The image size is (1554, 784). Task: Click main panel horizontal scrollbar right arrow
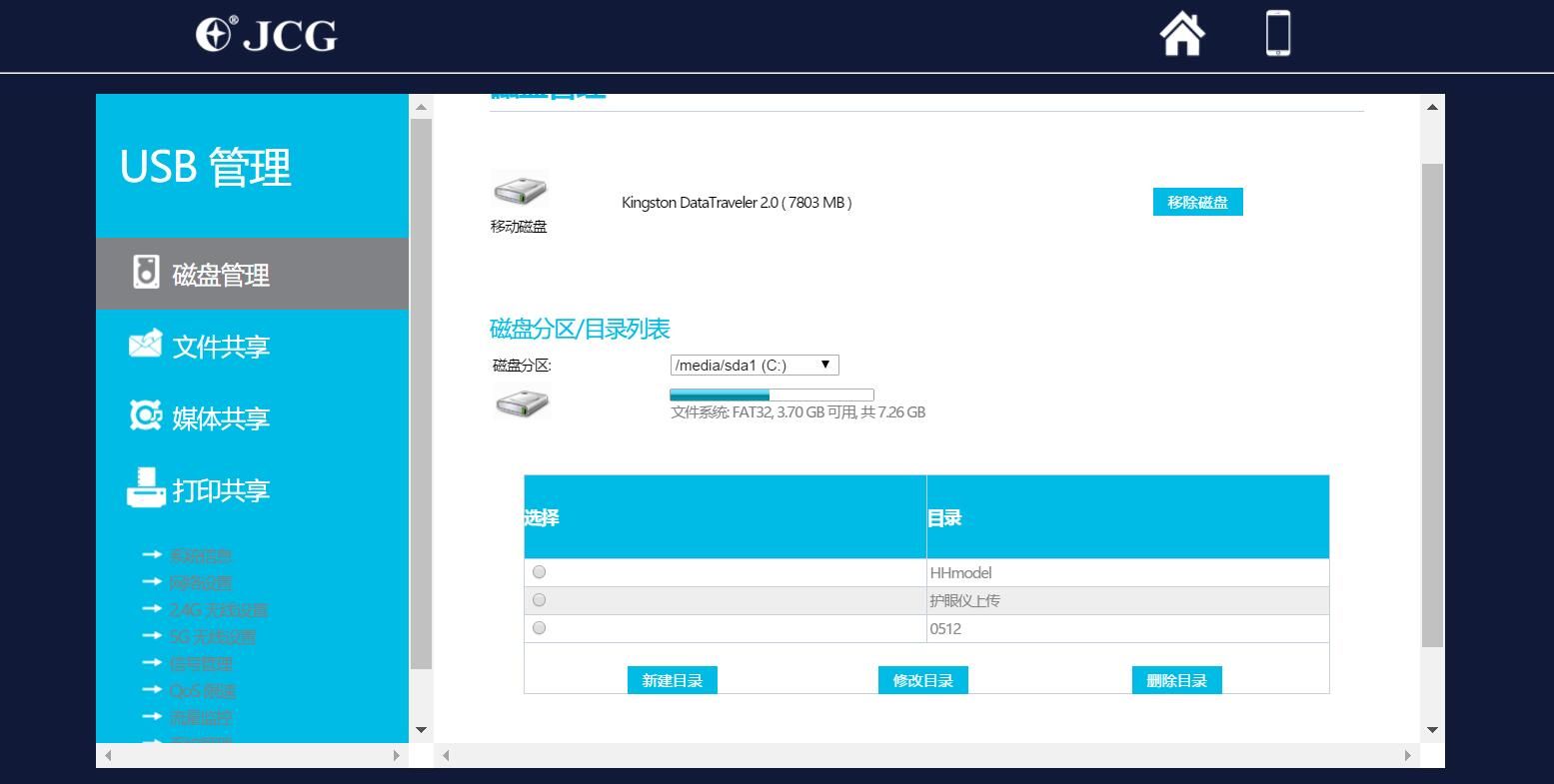(1408, 756)
